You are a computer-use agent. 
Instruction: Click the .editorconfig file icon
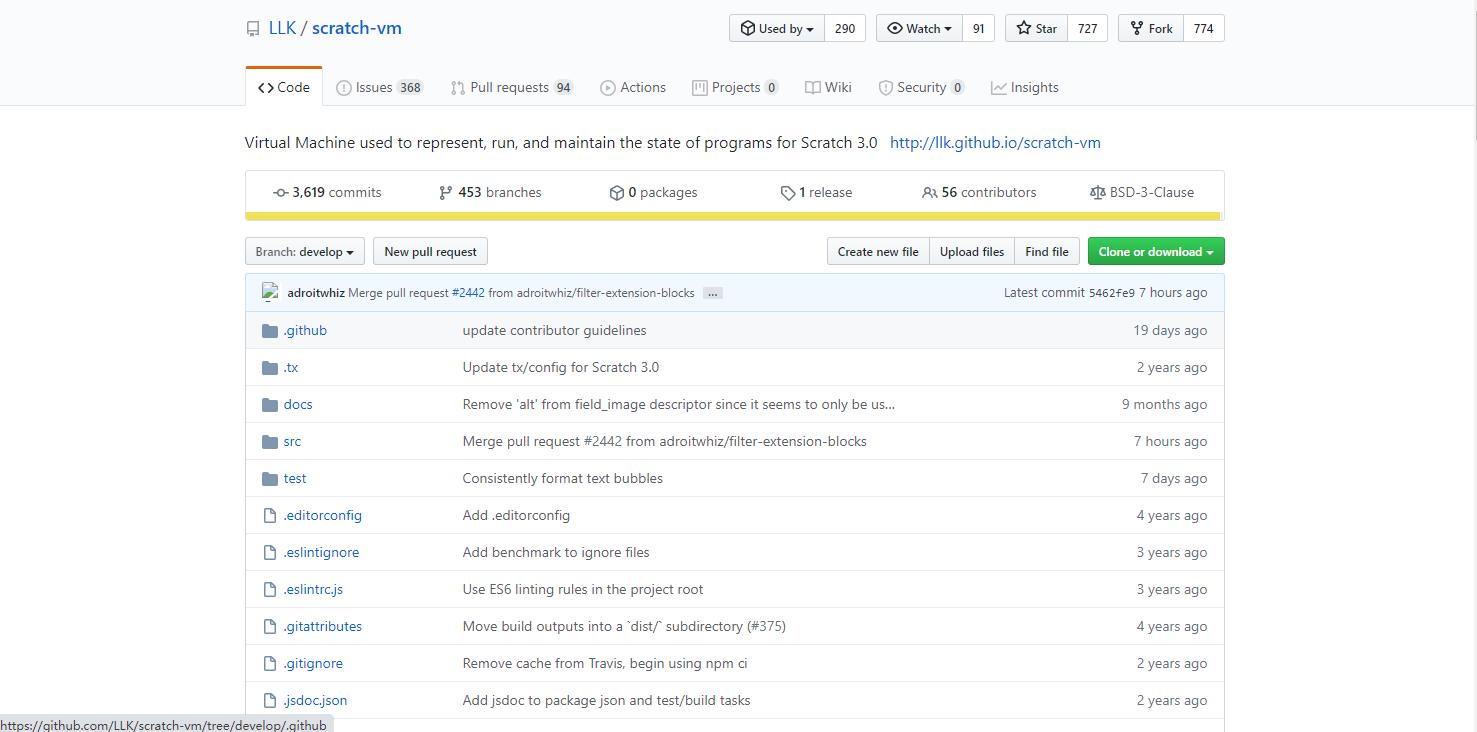pos(269,516)
